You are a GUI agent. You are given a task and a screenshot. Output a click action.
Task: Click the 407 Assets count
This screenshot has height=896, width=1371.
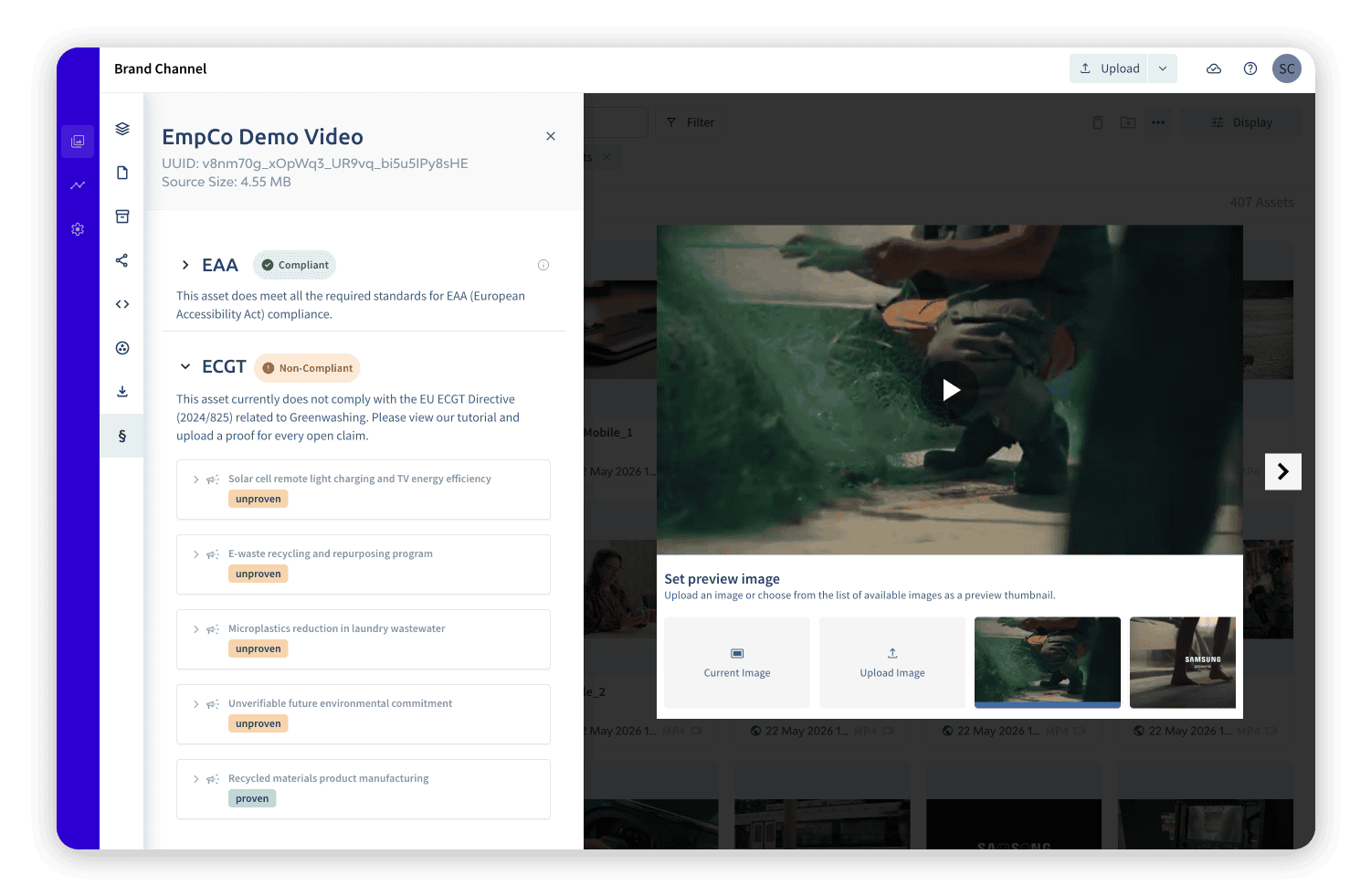tap(1262, 203)
